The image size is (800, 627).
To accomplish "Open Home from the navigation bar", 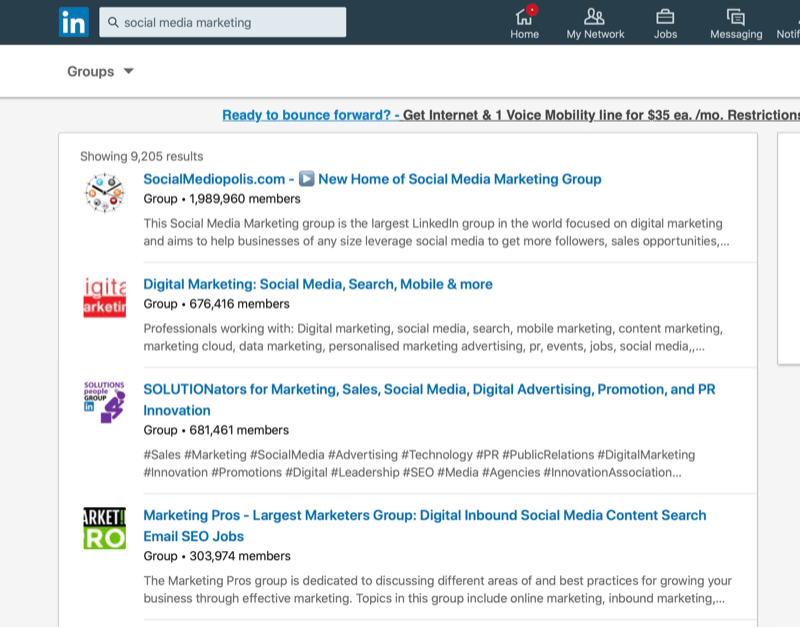I will tap(524, 22).
